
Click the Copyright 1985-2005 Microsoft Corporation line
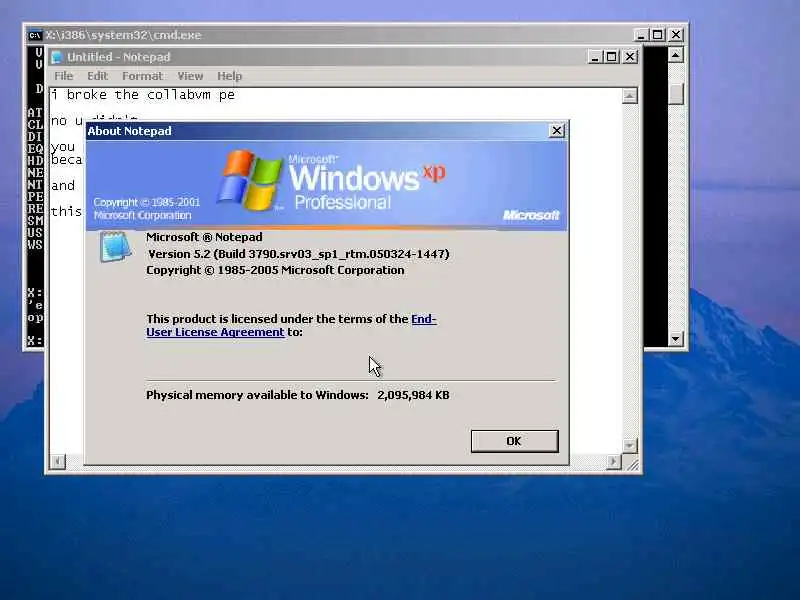pyautogui.click(x=275, y=270)
